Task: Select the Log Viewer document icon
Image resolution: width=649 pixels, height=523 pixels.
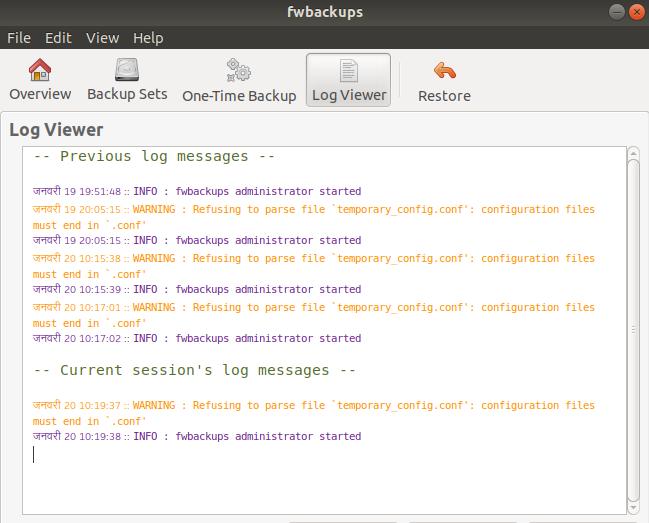Action: 349,71
